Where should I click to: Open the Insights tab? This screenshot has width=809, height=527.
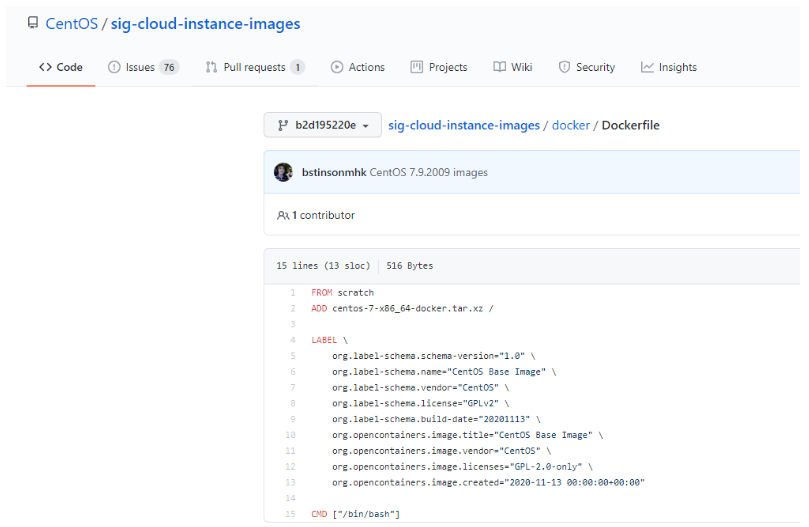click(669, 67)
